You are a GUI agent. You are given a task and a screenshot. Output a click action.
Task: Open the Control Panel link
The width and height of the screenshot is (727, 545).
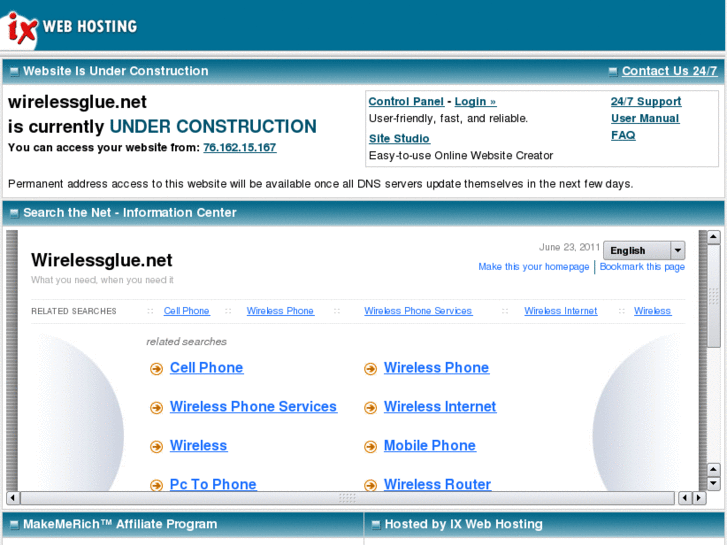coord(406,102)
